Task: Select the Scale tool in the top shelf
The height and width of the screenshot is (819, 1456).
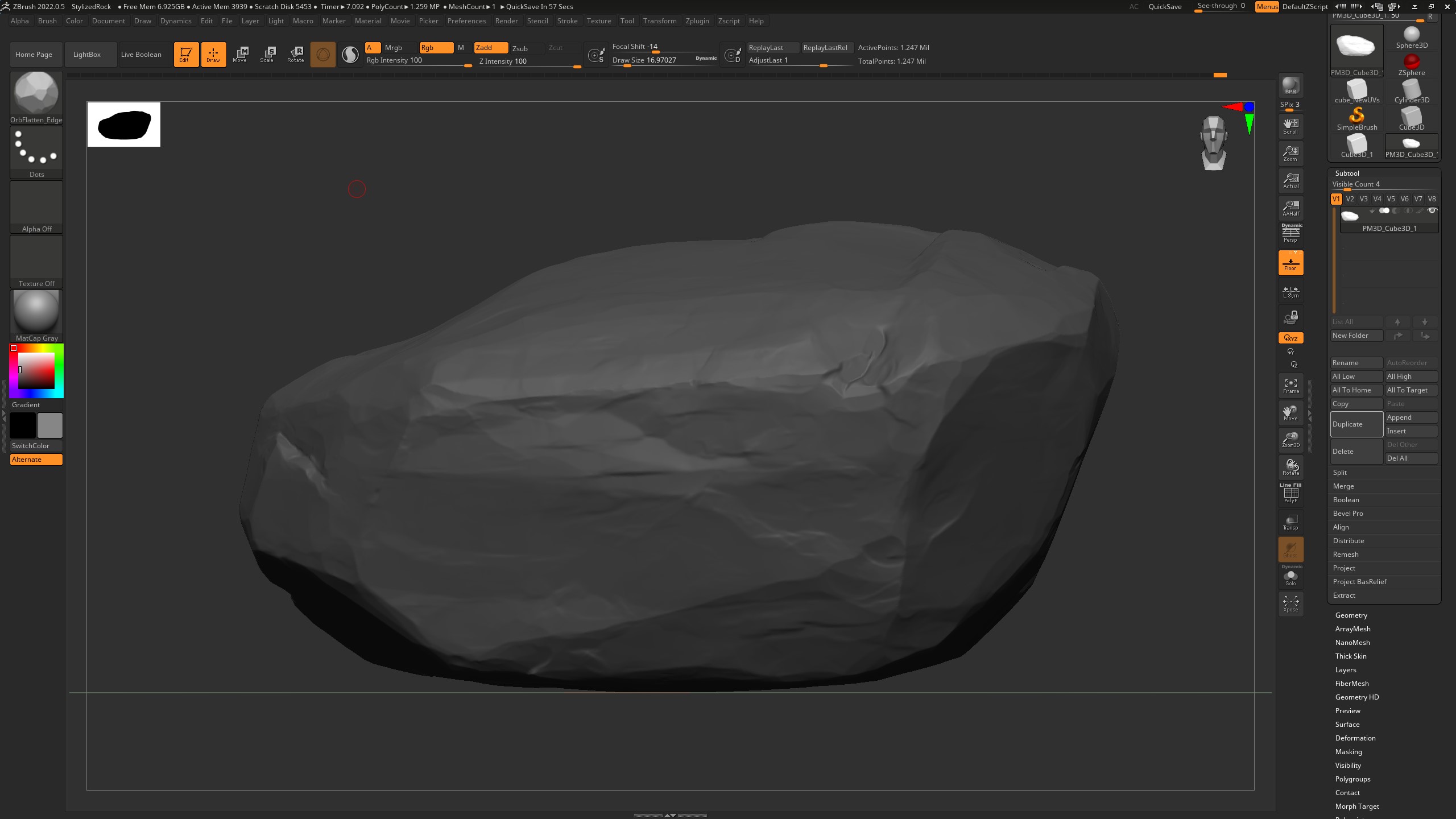Action: click(x=267, y=54)
